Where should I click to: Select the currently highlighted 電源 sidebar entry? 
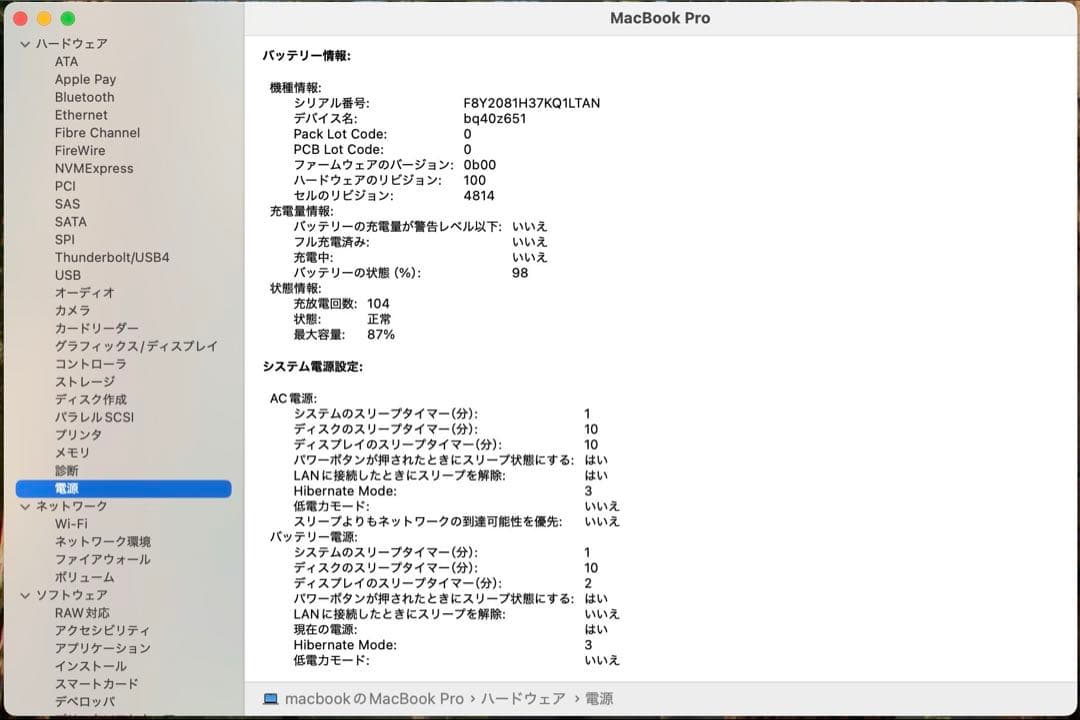tap(69, 488)
